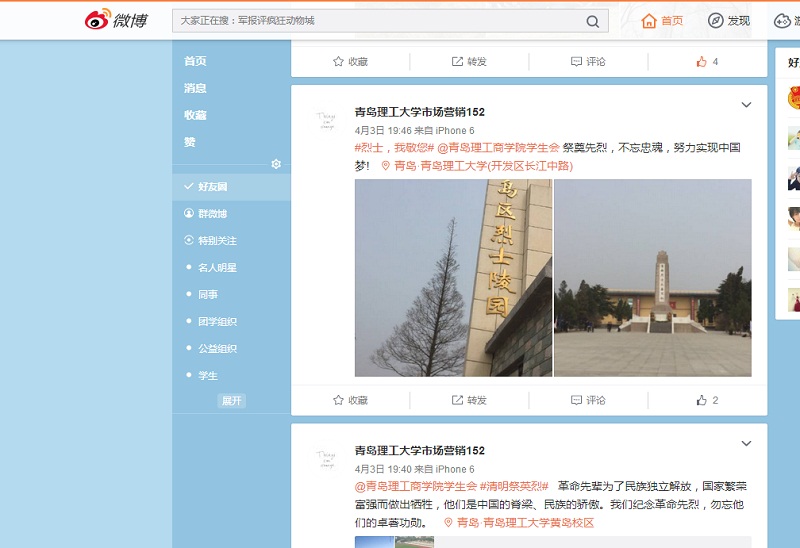Like the martyrs cemetery post with 2 likes
The width and height of the screenshot is (800, 548).
pyautogui.click(x=707, y=400)
